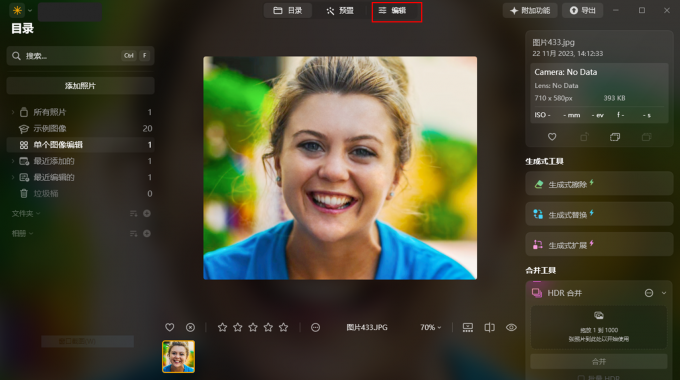Screen dimensions: 680x380
Task: Open 生成式扩展 tool
Action: [599, 244]
